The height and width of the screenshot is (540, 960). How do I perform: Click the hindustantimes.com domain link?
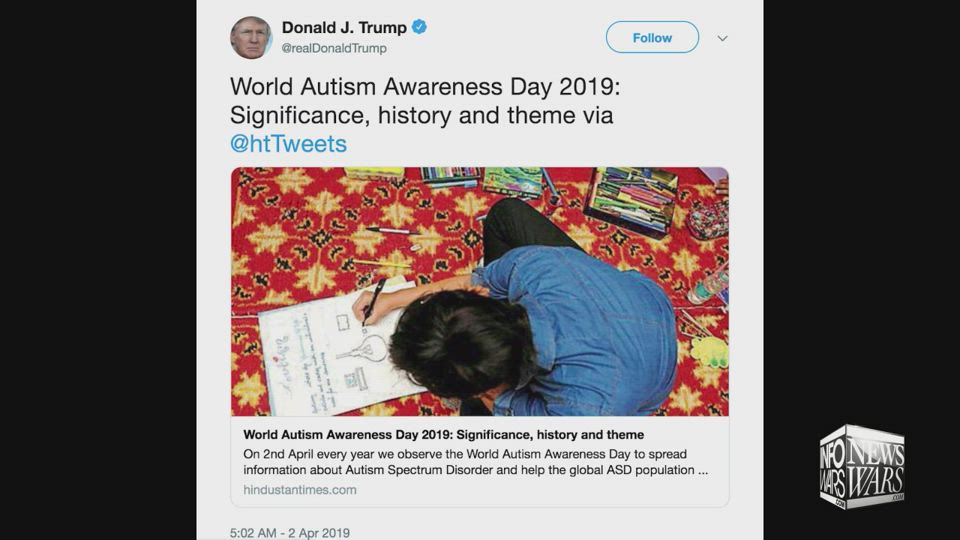point(300,490)
